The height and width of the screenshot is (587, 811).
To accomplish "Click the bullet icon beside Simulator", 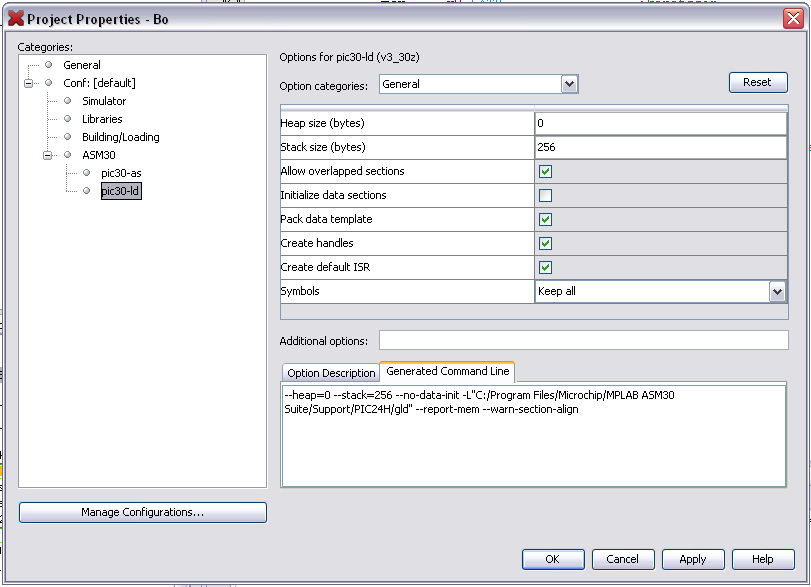I will 68,101.
